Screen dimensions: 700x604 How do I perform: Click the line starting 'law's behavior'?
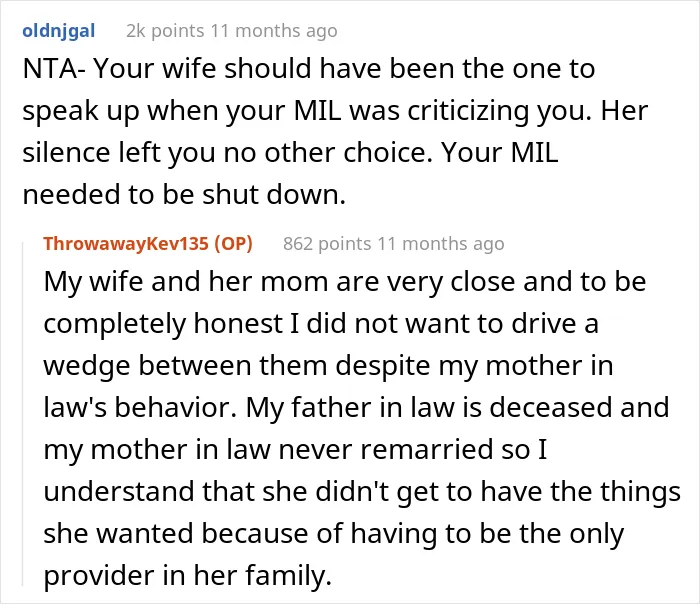[x=356, y=408]
